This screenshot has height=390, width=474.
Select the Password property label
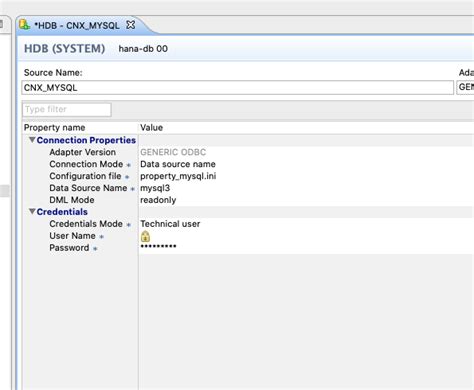coord(69,248)
